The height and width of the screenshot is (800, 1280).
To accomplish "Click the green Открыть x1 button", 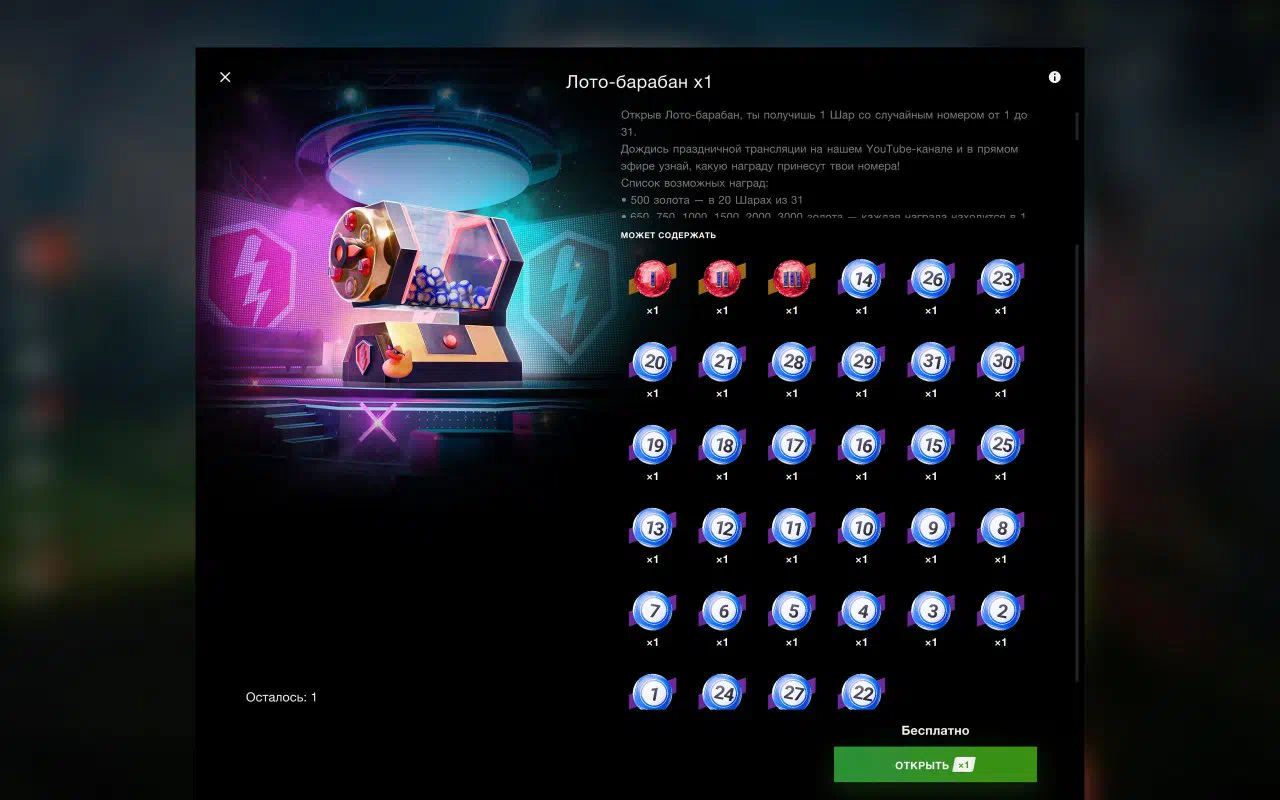I will coord(935,765).
